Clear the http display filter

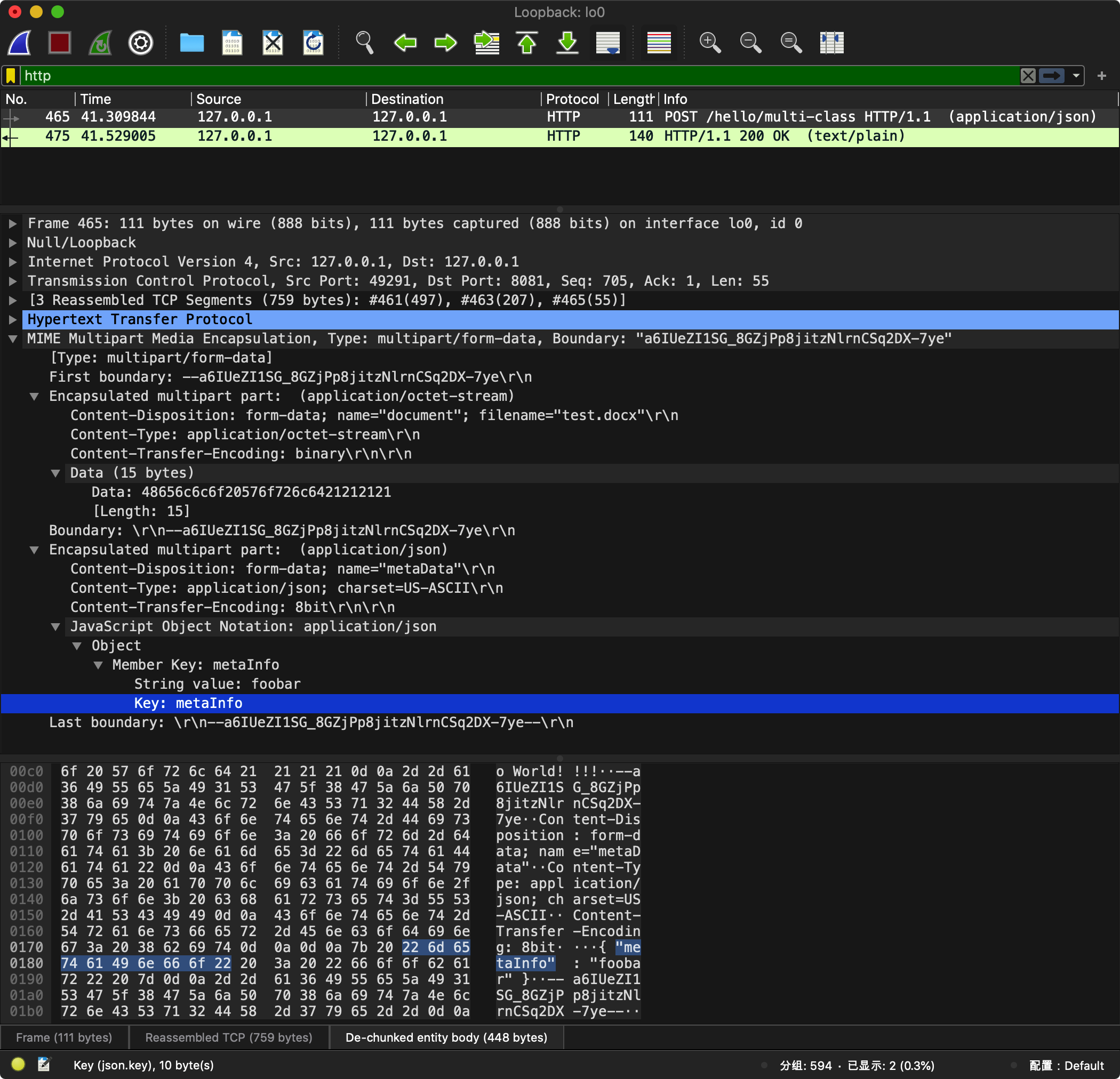click(1027, 75)
